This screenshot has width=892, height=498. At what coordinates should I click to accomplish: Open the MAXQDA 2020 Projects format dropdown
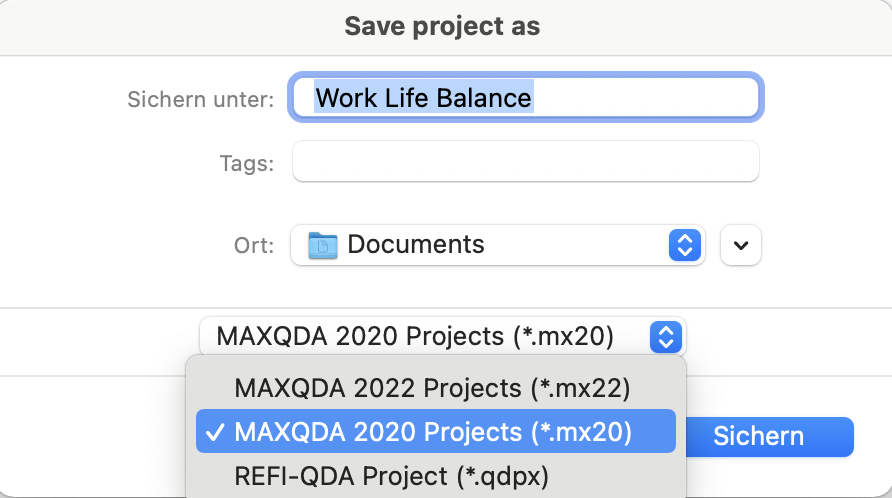442,336
